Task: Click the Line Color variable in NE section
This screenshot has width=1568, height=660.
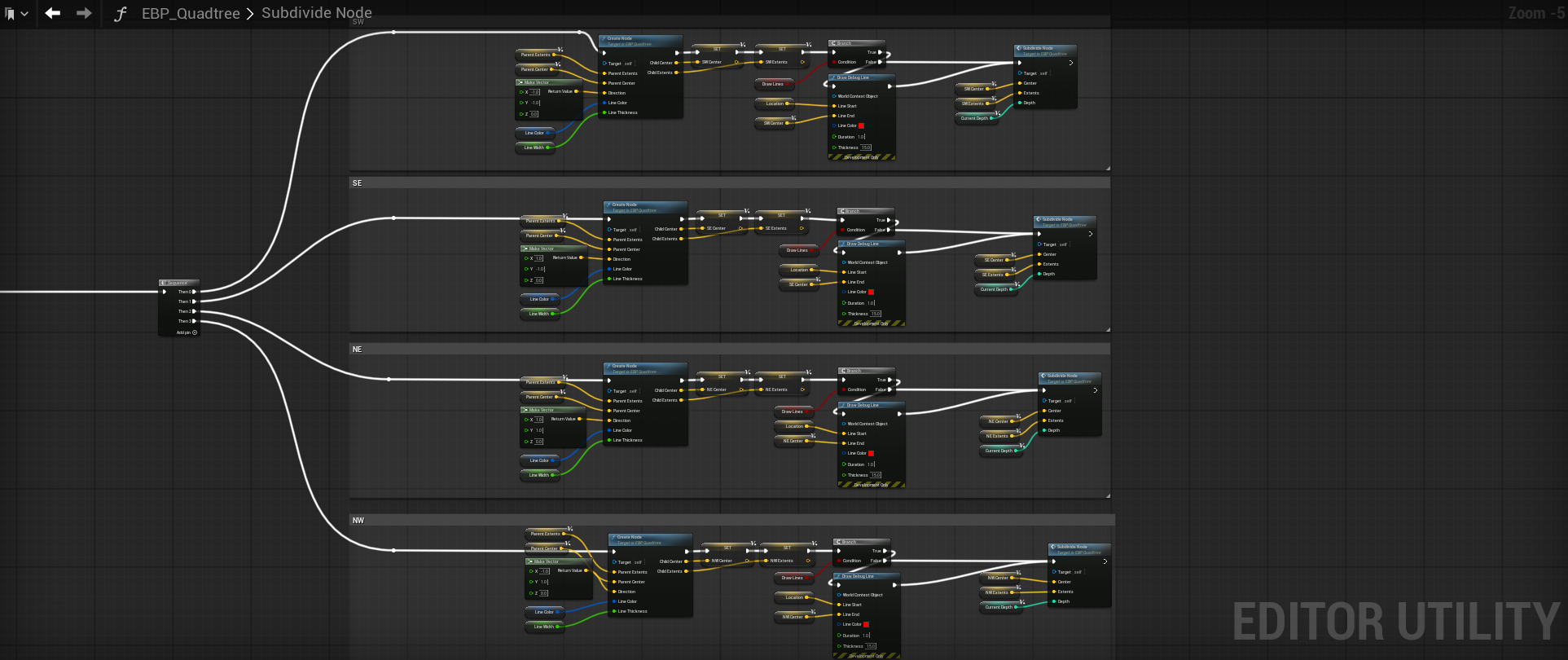Action: (x=540, y=460)
